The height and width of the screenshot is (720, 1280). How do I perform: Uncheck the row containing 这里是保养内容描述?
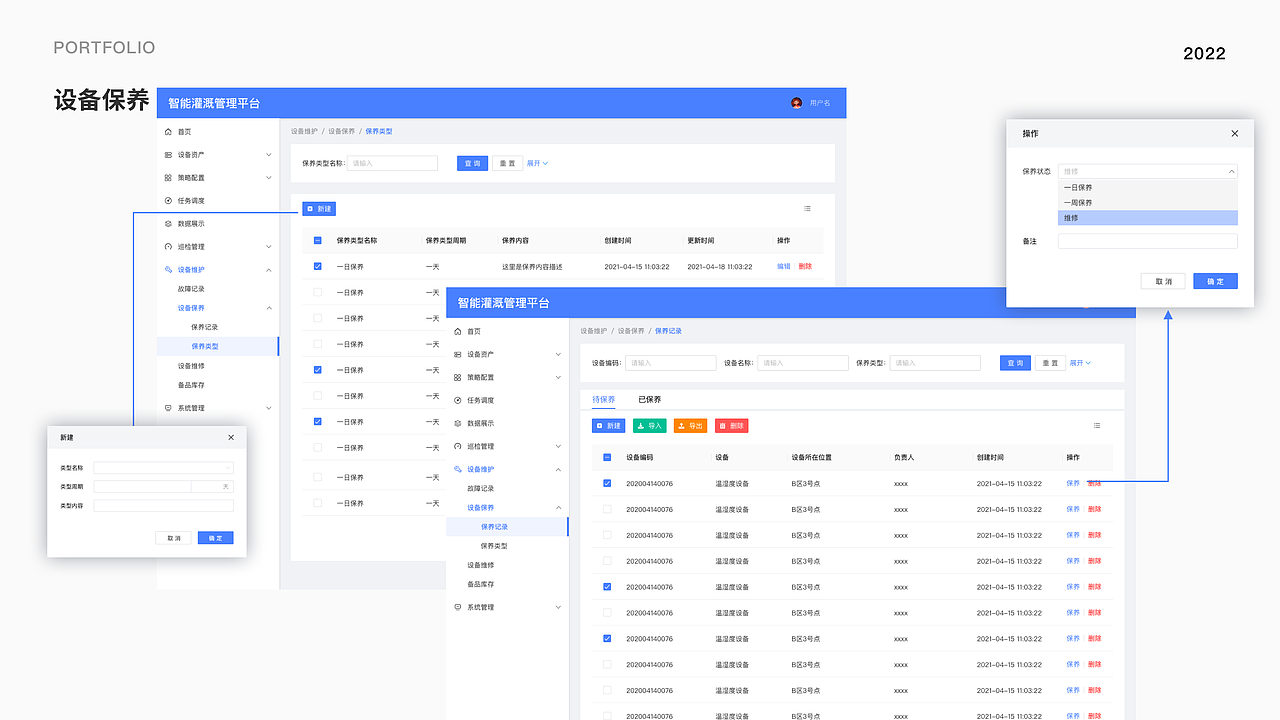point(318,267)
